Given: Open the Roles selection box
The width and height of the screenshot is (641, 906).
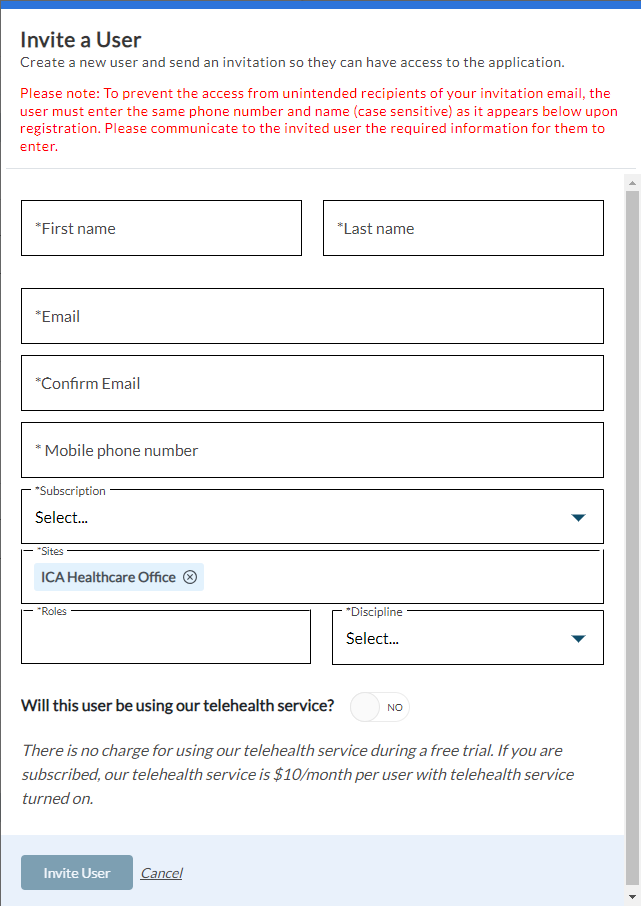Looking at the screenshot, I should (166, 638).
